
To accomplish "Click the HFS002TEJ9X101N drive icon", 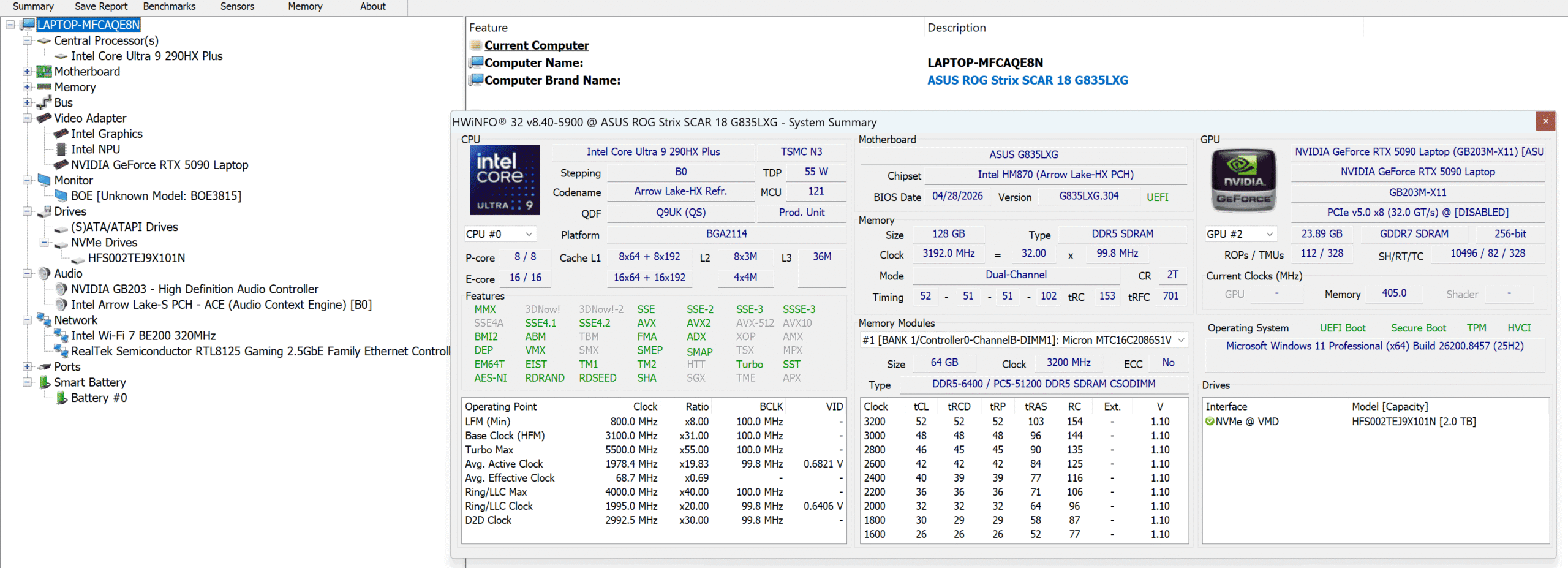I will (x=78, y=259).
